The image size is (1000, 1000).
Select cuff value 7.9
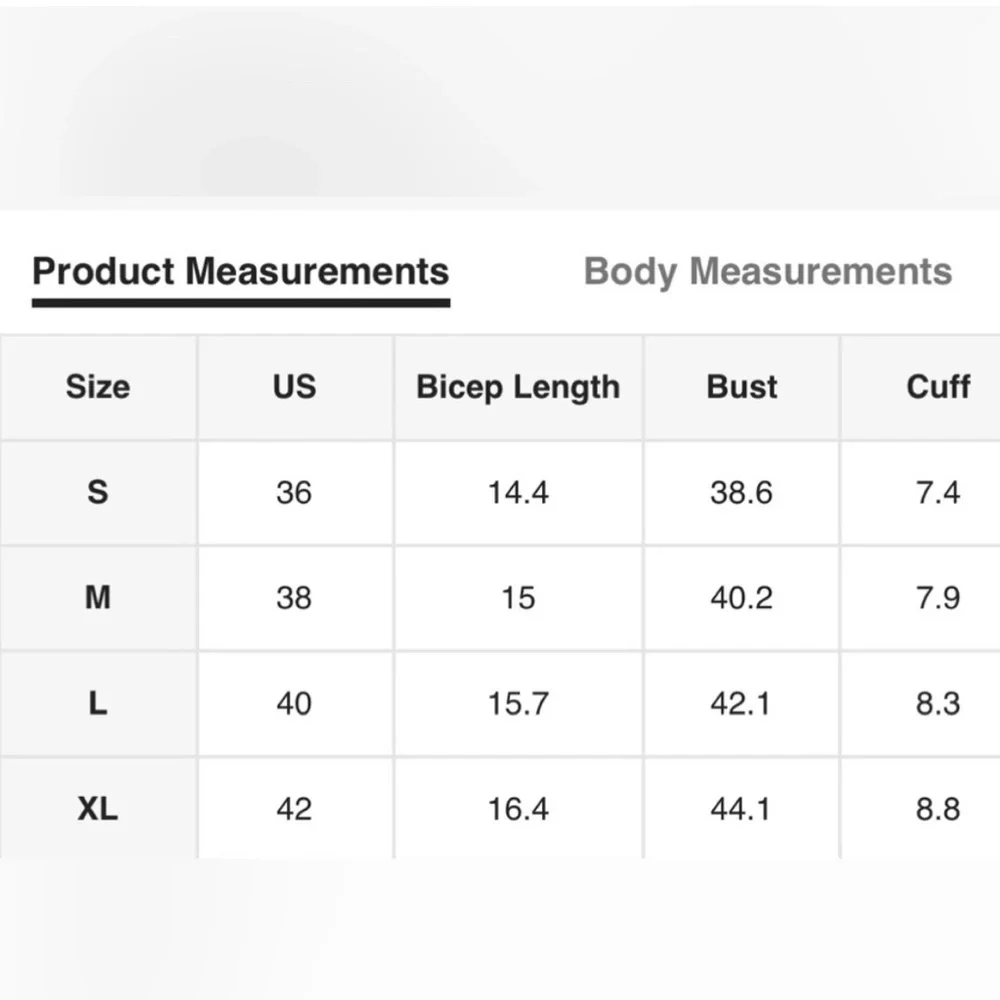tap(938, 598)
